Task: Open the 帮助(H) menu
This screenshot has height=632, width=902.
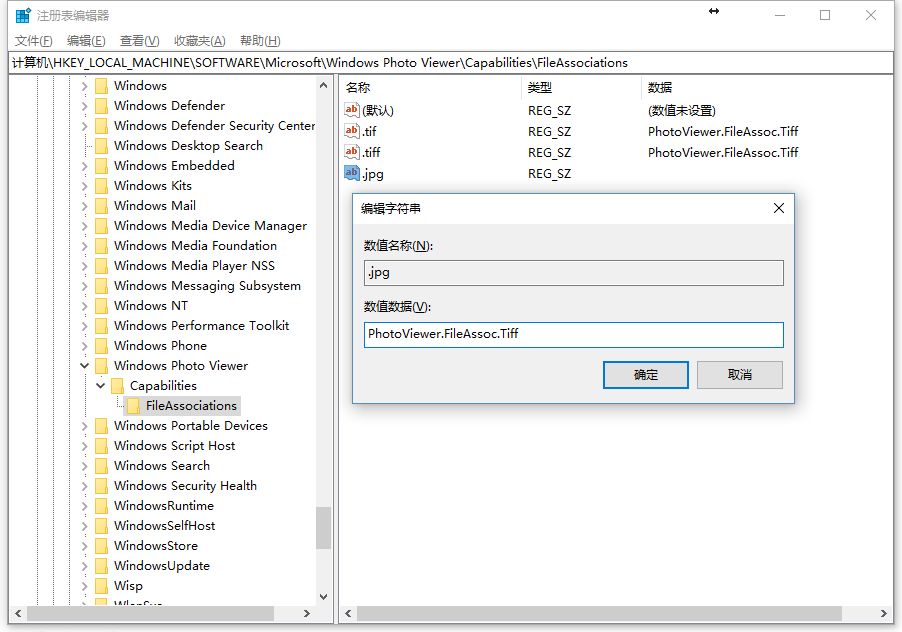Action: coord(260,41)
